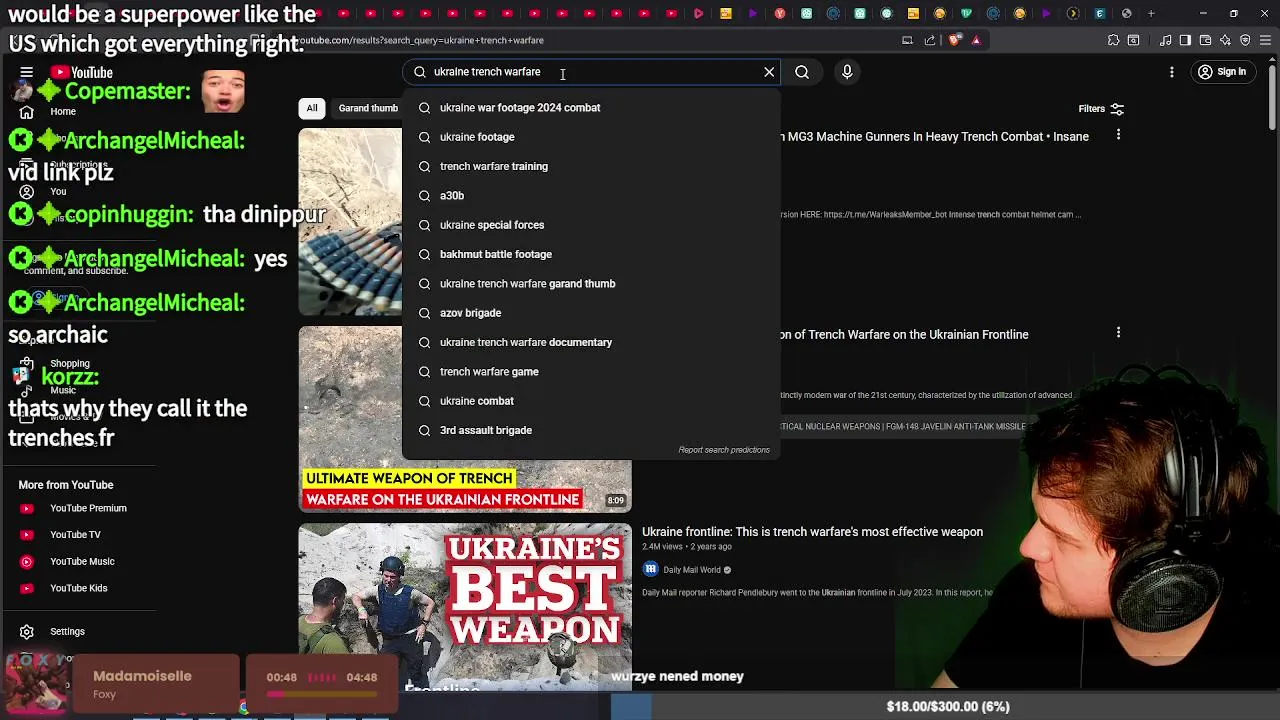Viewport: 1280px width, 720px height.
Task: Choose suggestion ukraine war footage 2024 combat
Action: [591, 107]
